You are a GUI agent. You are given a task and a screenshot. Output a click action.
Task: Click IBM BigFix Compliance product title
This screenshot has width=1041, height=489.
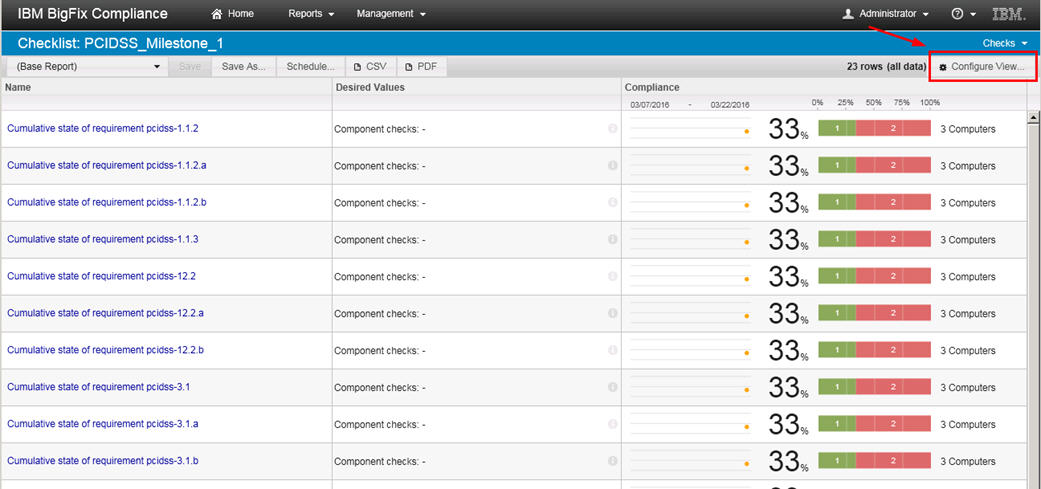click(92, 14)
